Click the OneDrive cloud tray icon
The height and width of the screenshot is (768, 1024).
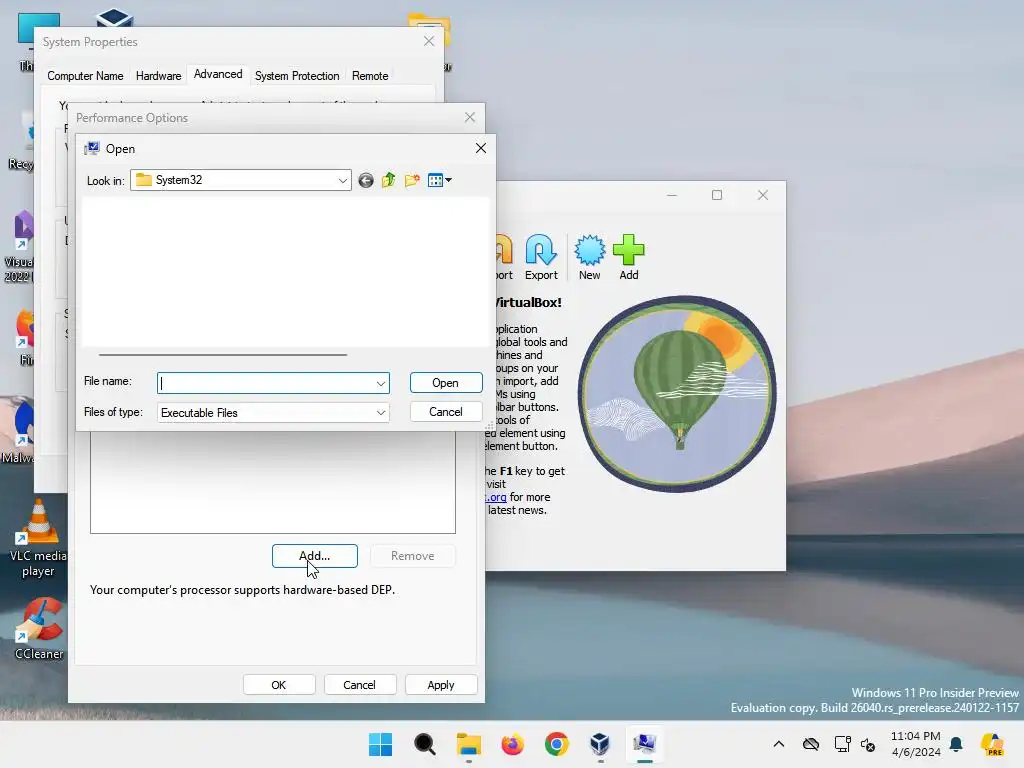(810, 744)
